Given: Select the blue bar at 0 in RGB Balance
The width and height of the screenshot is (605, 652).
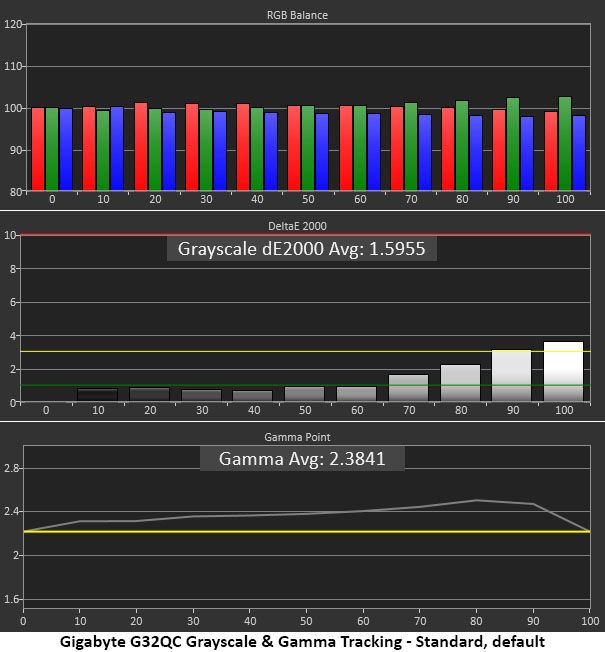Looking at the screenshot, I should tap(66, 150).
